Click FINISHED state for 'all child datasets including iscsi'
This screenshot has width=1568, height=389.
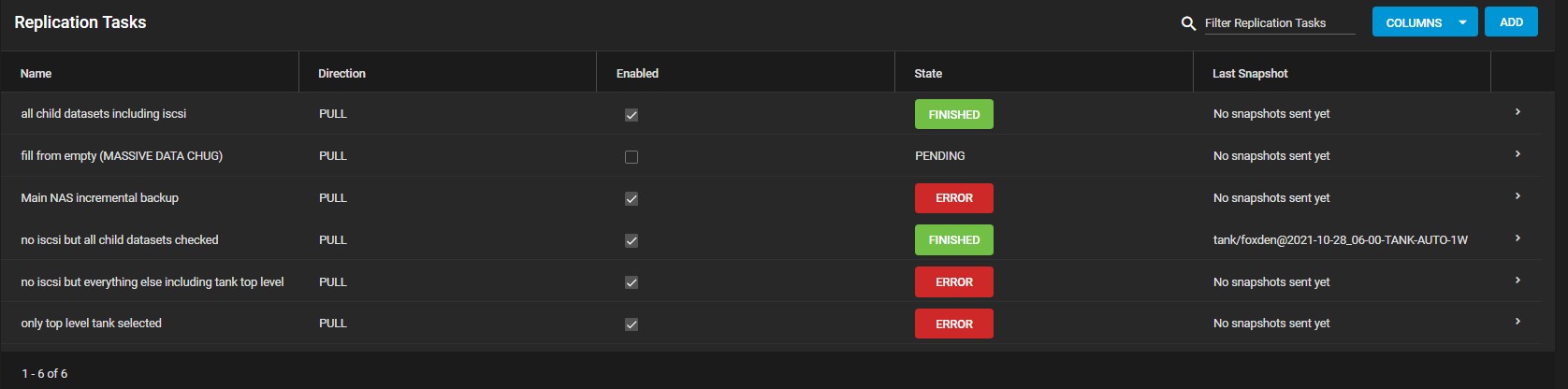coord(954,114)
